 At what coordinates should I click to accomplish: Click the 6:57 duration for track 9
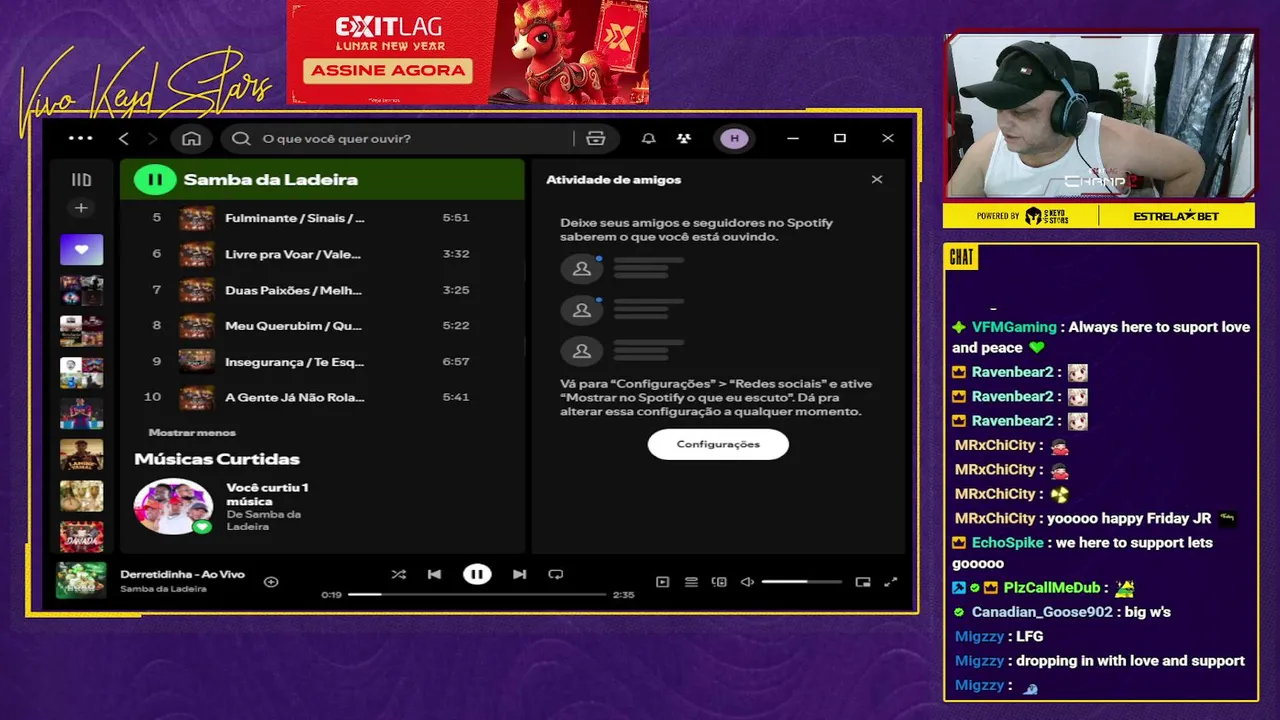tap(456, 362)
